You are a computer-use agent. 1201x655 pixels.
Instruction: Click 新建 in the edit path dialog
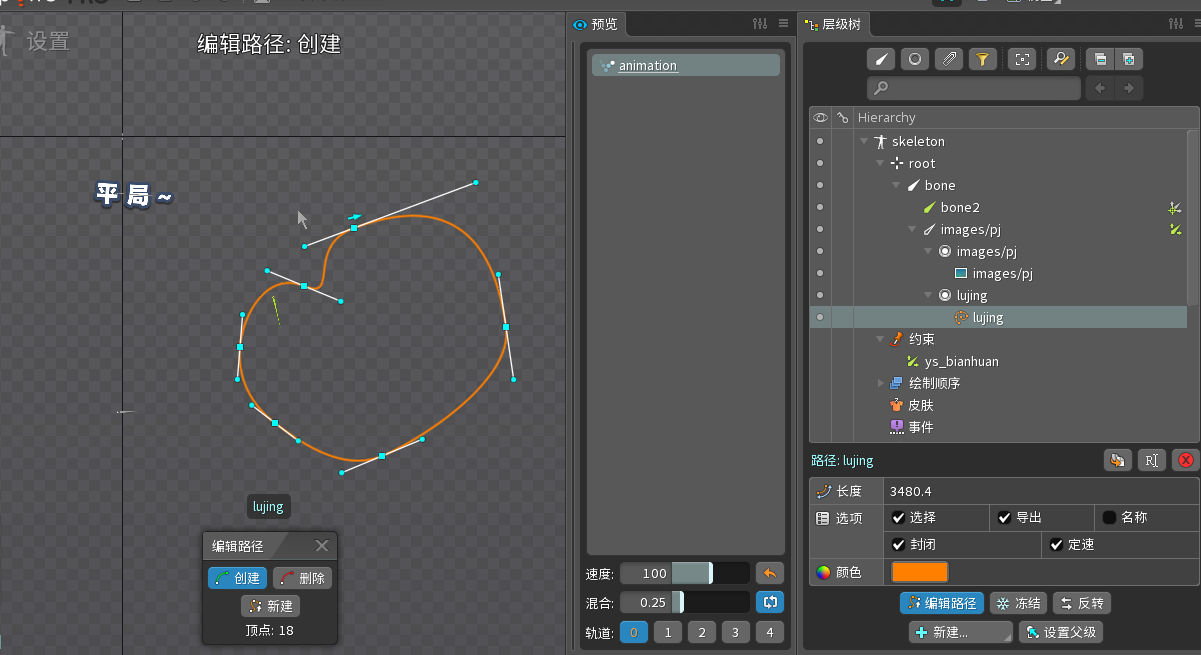coord(270,606)
